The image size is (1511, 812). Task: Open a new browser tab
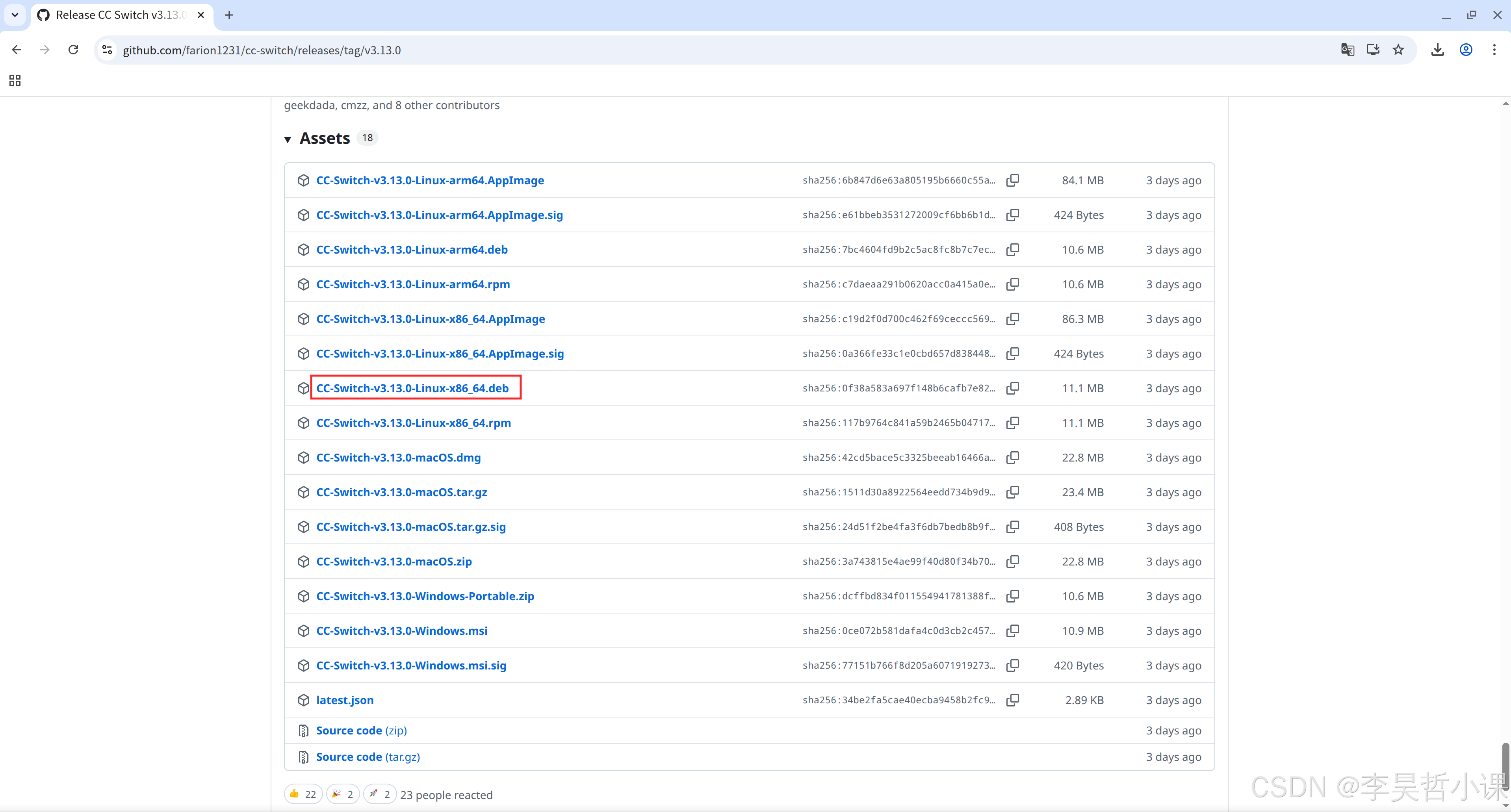(229, 15)
